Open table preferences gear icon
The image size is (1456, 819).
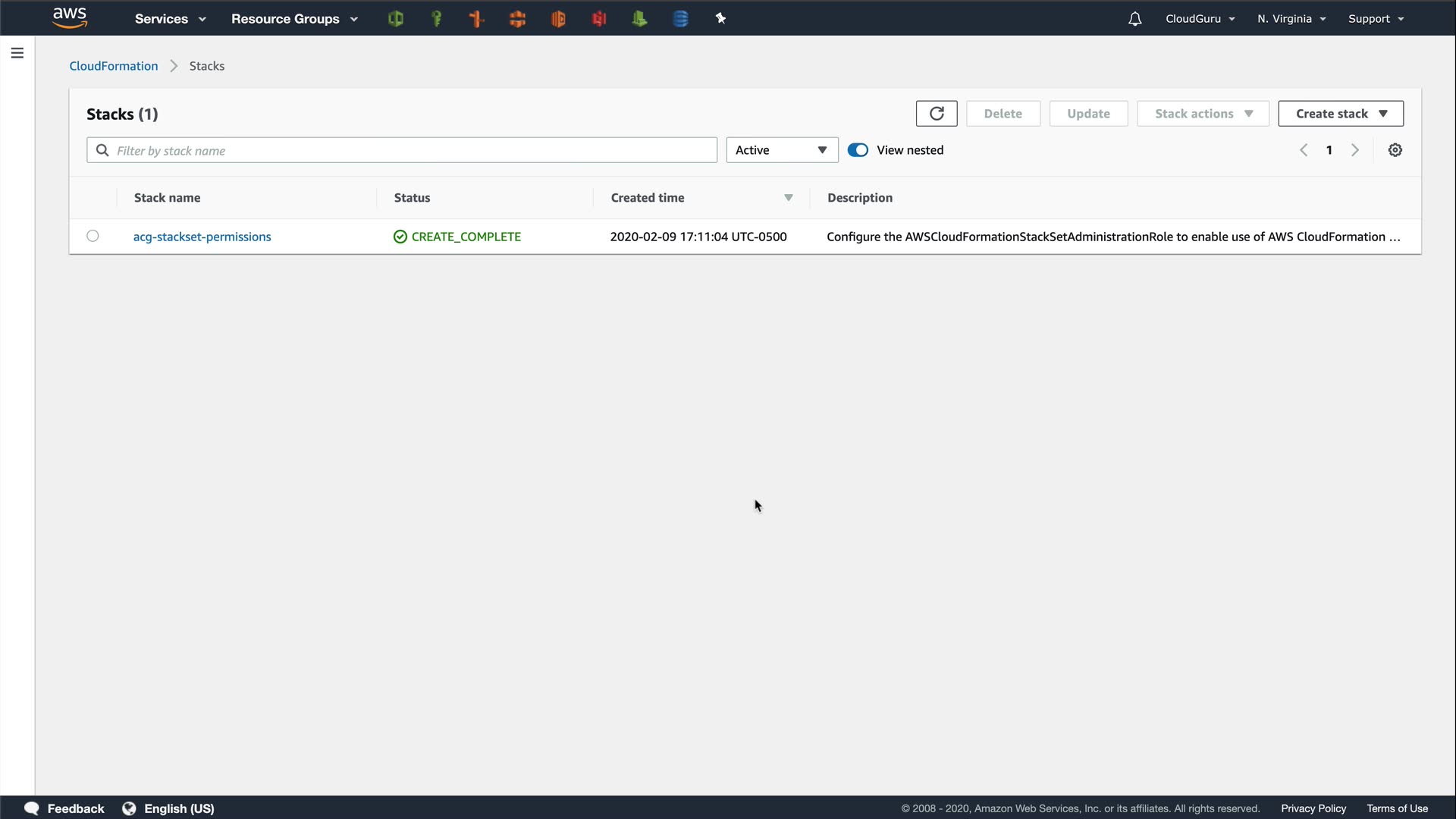[1395, 150]
